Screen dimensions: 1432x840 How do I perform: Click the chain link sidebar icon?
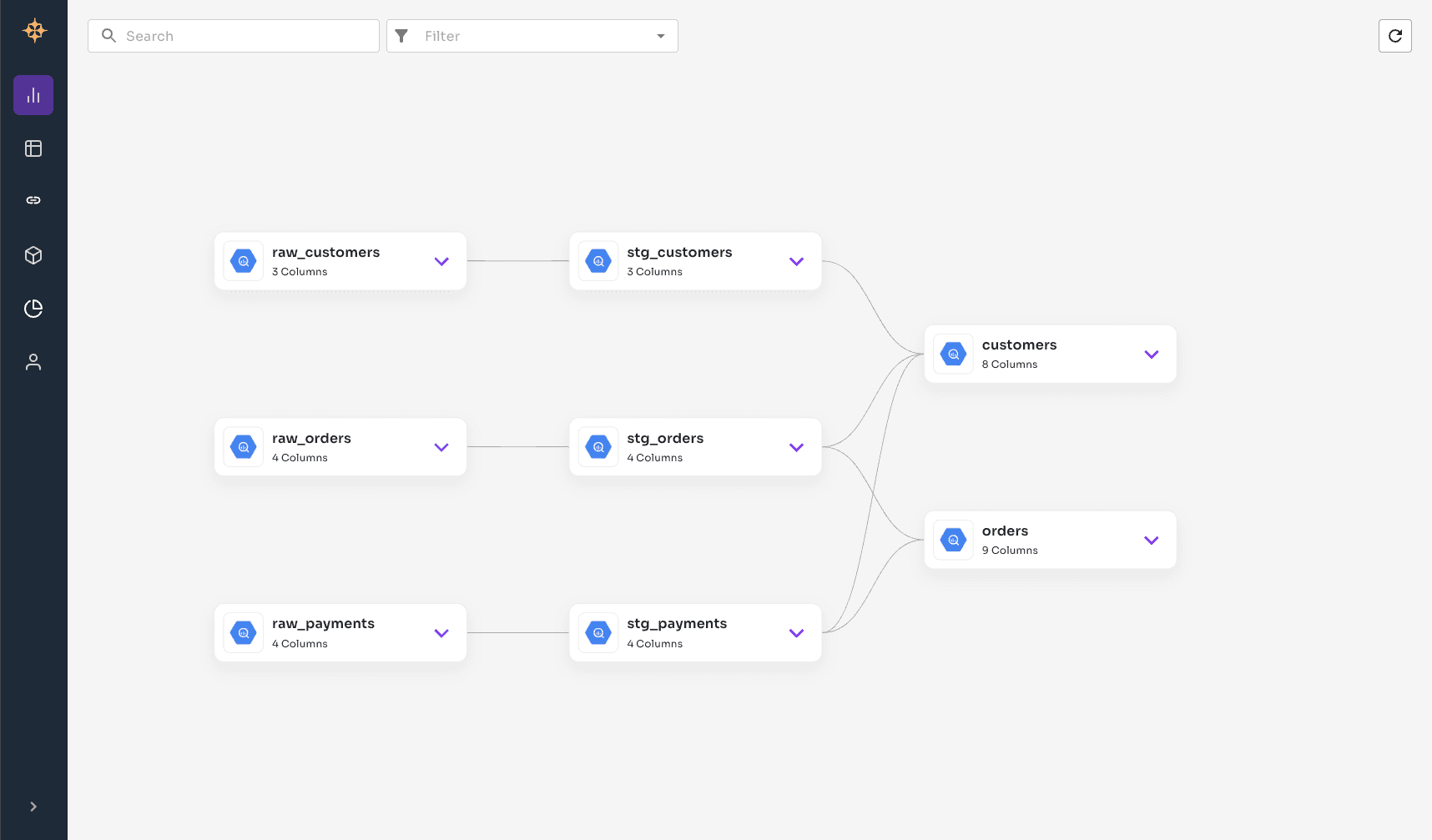[33, 200]
